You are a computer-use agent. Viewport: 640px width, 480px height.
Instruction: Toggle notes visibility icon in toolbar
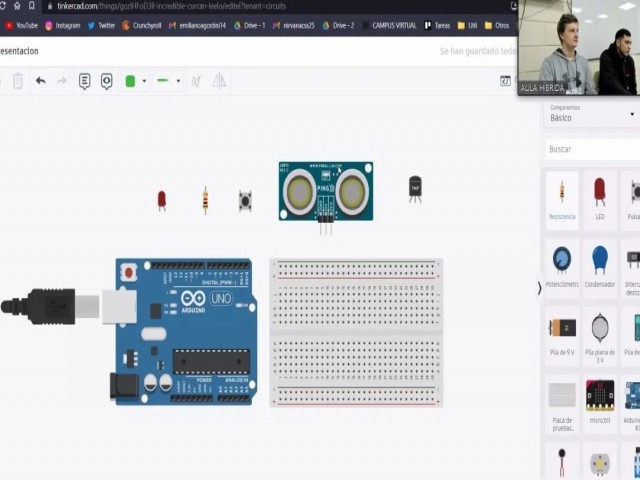point(107,81)
